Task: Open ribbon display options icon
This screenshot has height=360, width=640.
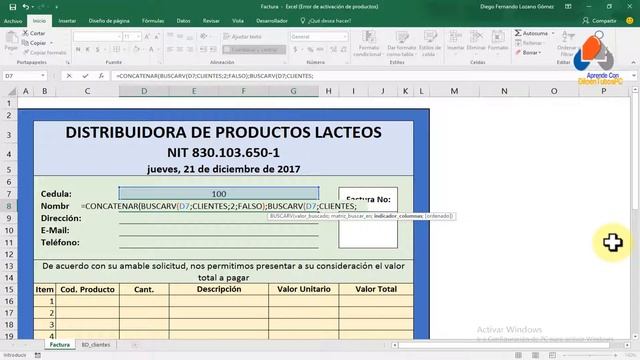Action: [x=568, y=7]
